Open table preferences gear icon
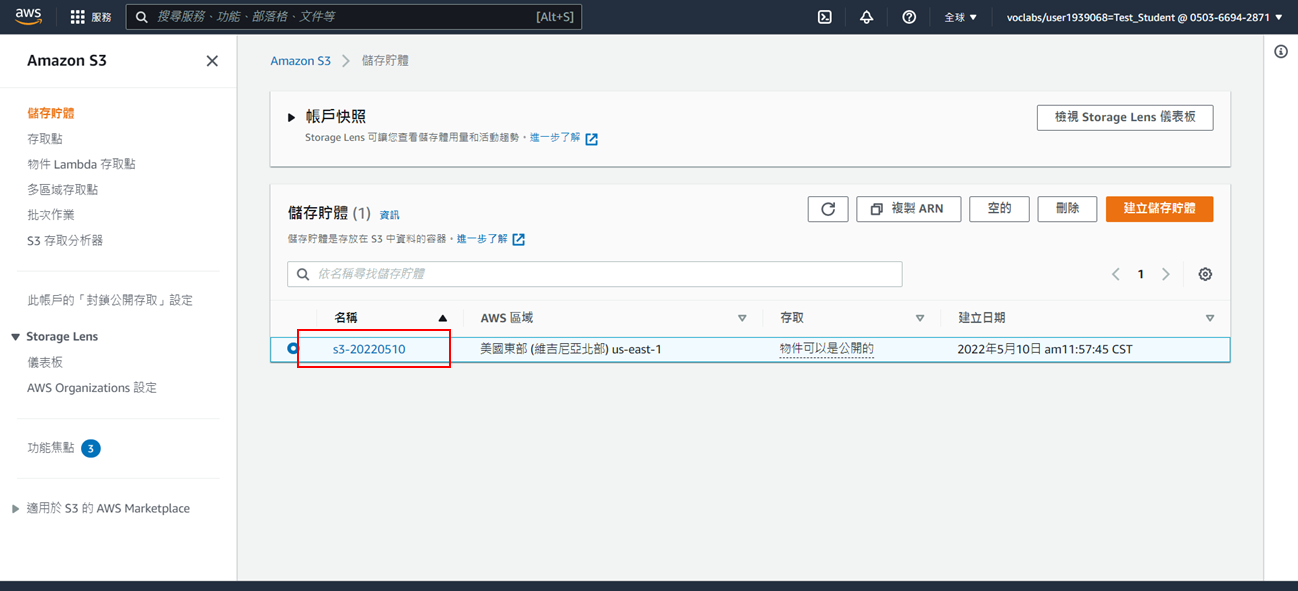 (1205, 274)
